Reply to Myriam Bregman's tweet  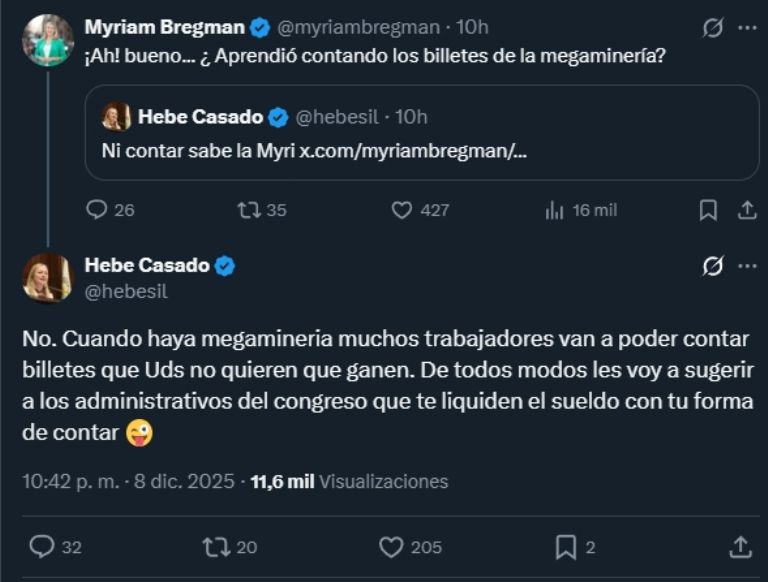(x=97, y=210)
